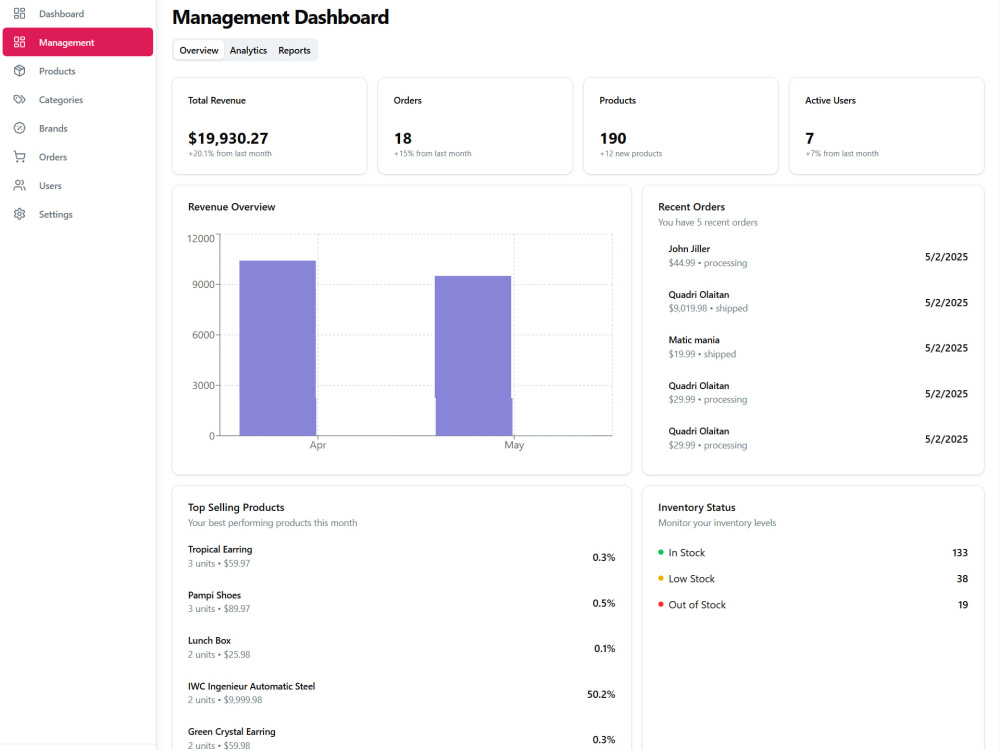Image resolution: width=1000 pixels, height=750 pixels.
Task: Click the Lunch Box product name
Action: [x=209, y=640]
